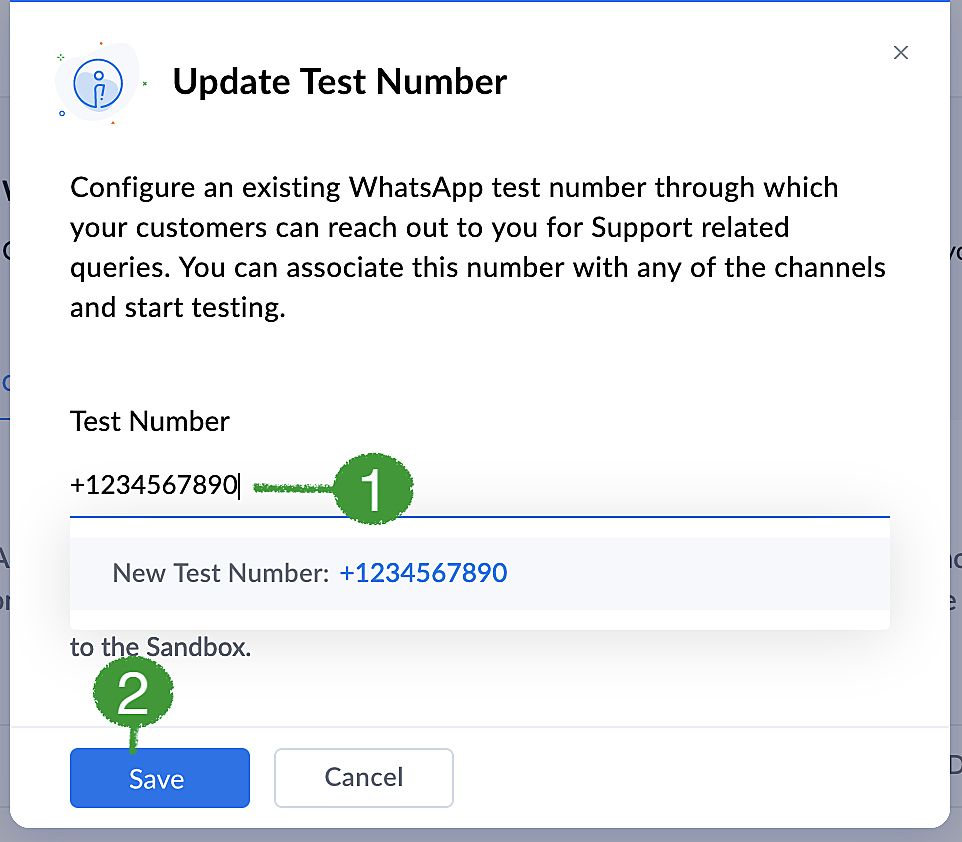
Task: Click the blue +1234567890 suggested number
Action: (423, 574)
